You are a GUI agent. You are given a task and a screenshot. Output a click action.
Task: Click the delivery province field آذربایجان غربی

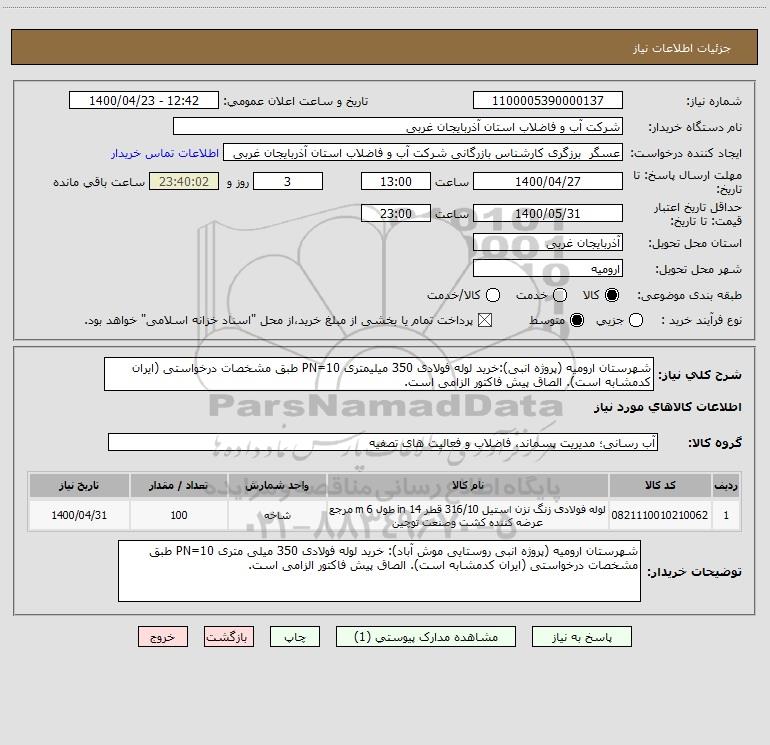pyautogui.click(x=548, y=243)
